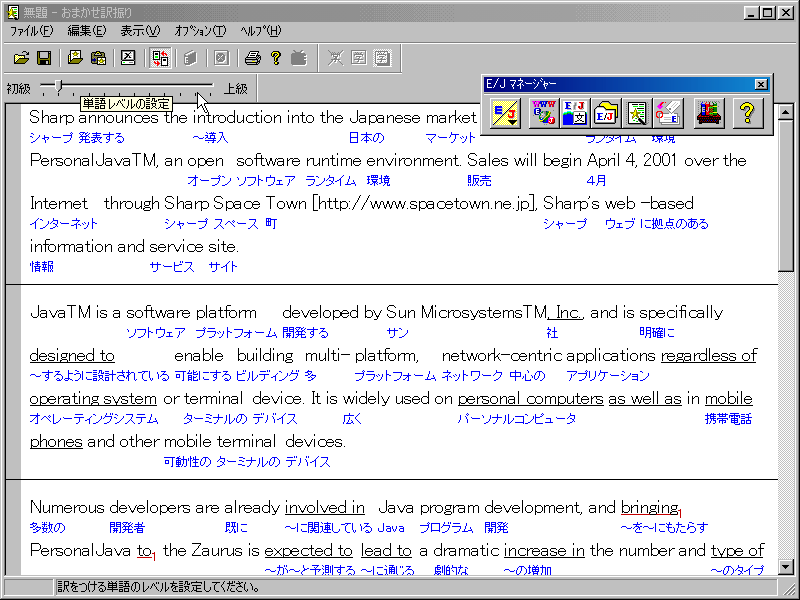
Task: Click the 上級 end of the level slider track
Action: click(x=211, y=85)
